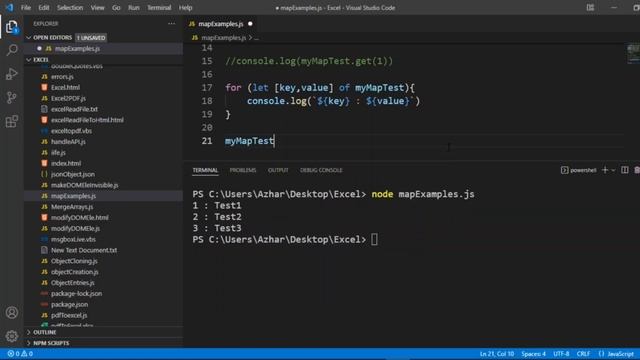Click the customize layout icon in title bar
The height and width of the screenshot is (360, 640).
click(x=590, y=8)
